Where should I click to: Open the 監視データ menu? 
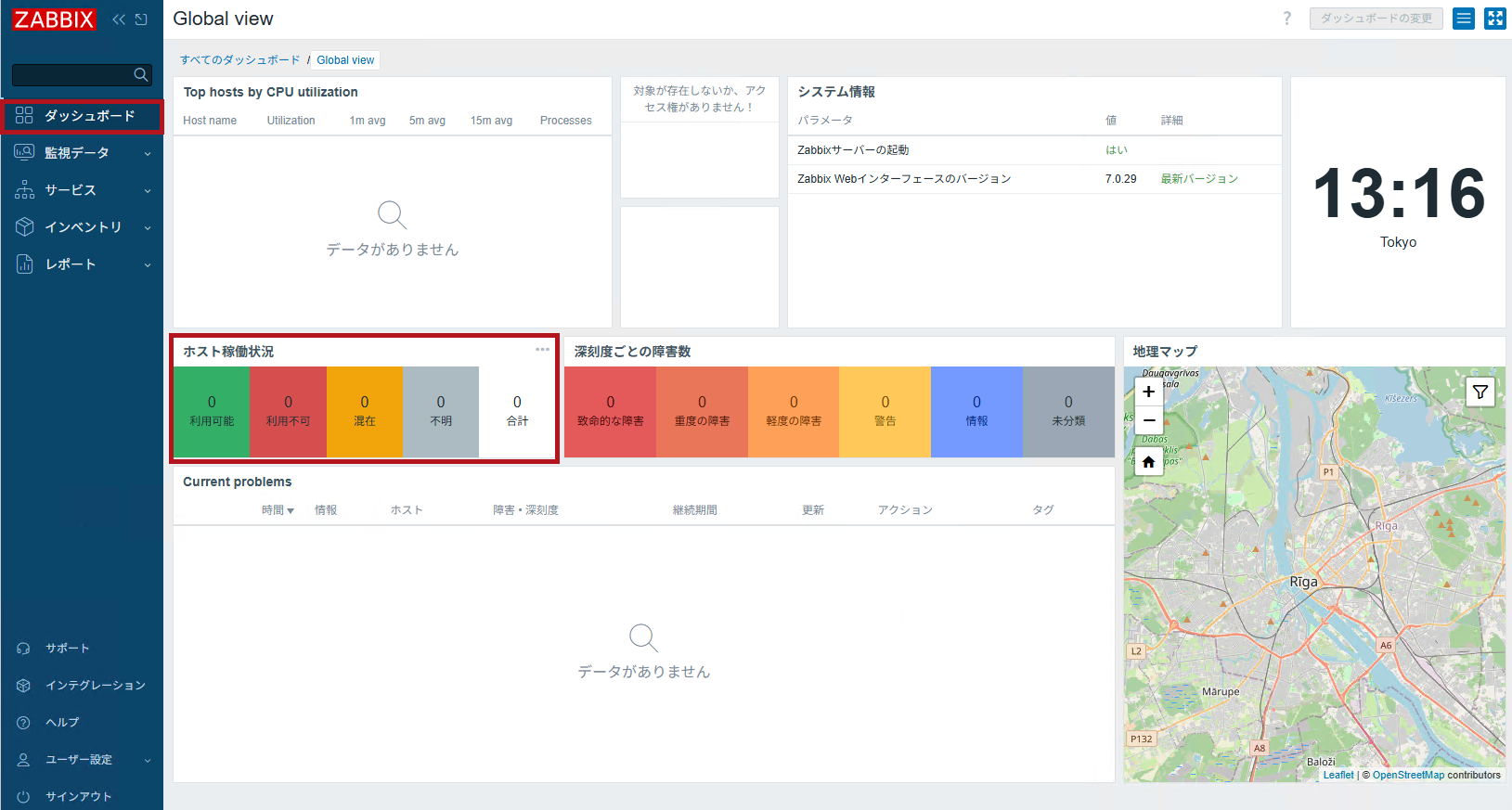82,153
